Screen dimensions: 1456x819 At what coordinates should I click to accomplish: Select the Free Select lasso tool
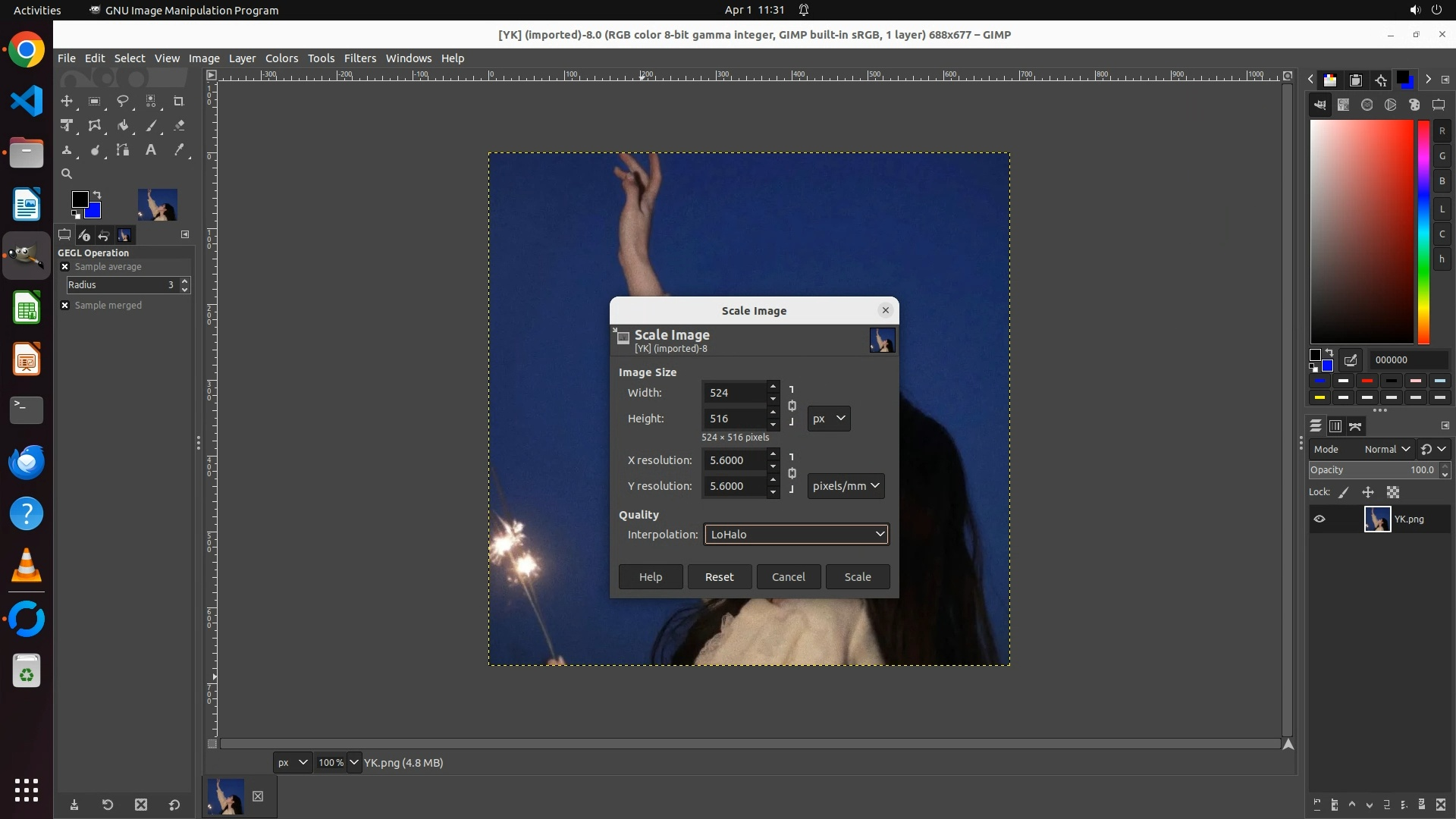coord(123,101)
